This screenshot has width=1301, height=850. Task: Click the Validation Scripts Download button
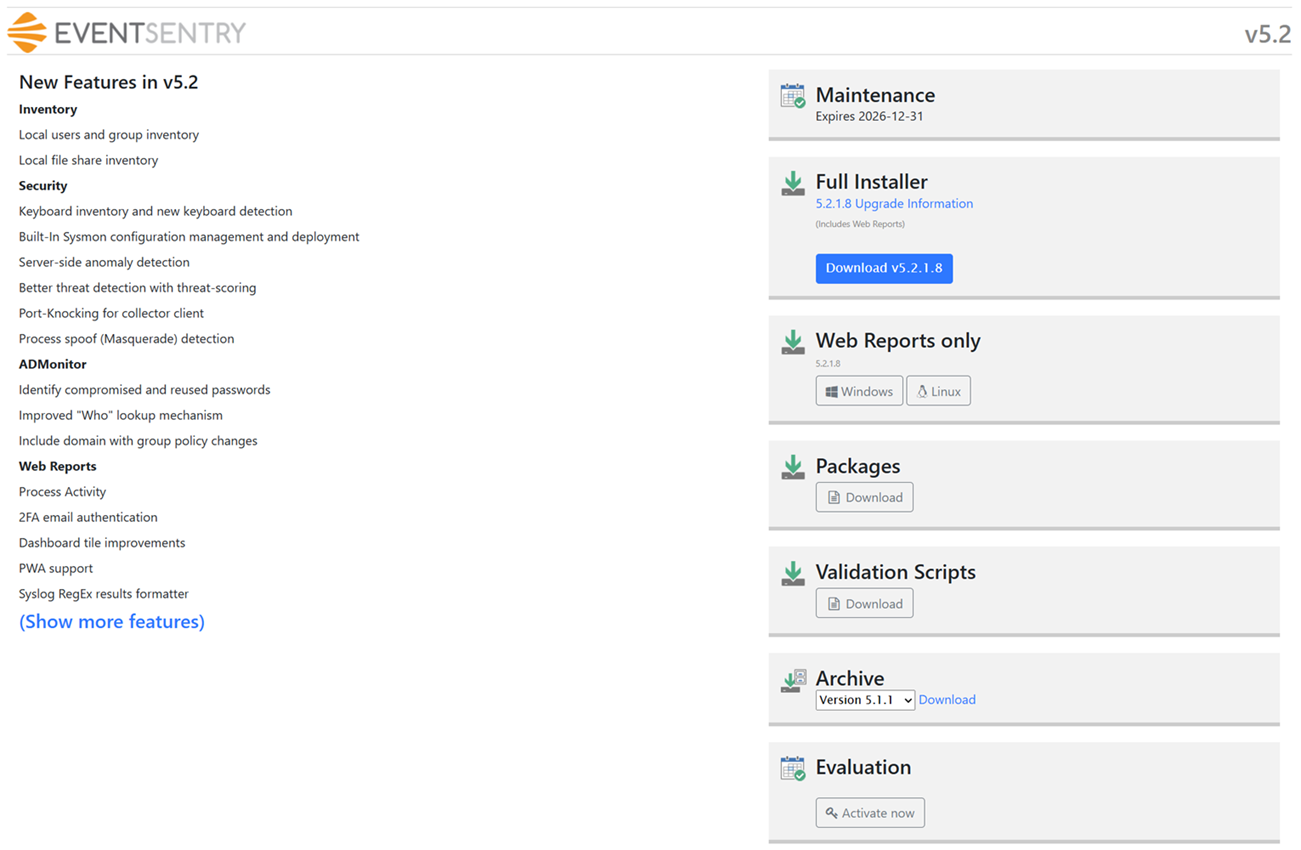[x=864, y=603]
